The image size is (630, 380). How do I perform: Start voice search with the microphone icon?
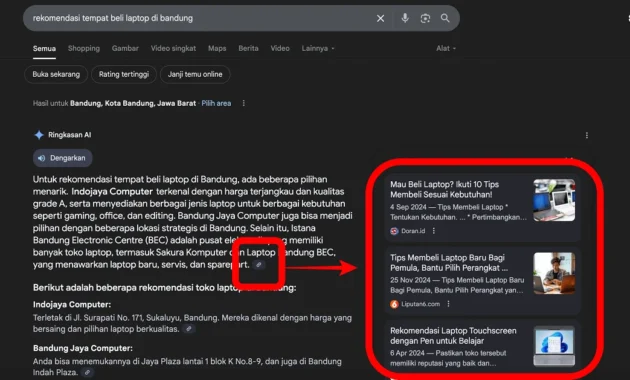(x=405, y=18)
